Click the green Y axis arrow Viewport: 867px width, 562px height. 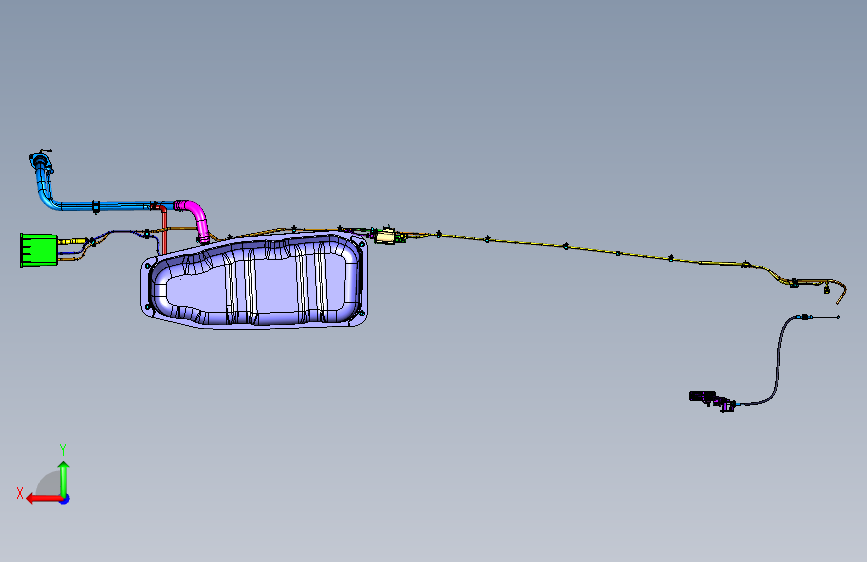[64, 479]
